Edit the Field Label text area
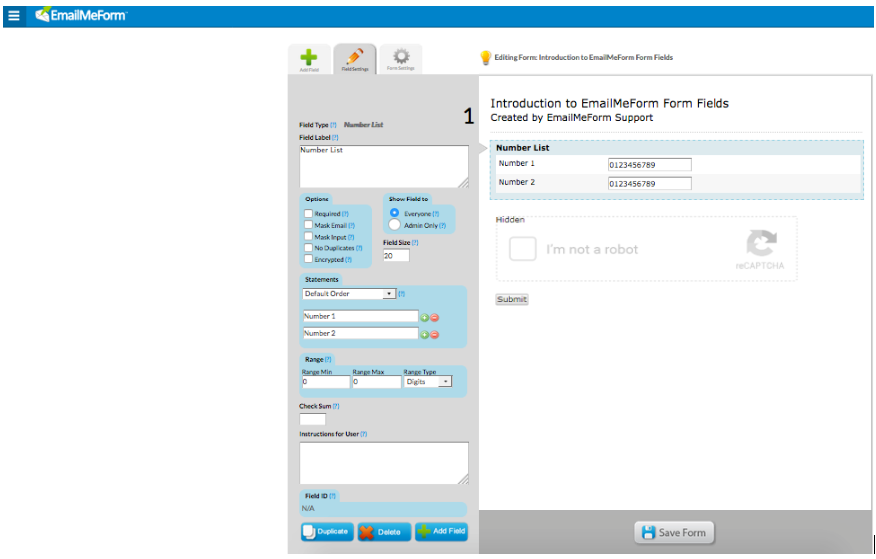Screen dimensions: 876x559 [384, 166]
